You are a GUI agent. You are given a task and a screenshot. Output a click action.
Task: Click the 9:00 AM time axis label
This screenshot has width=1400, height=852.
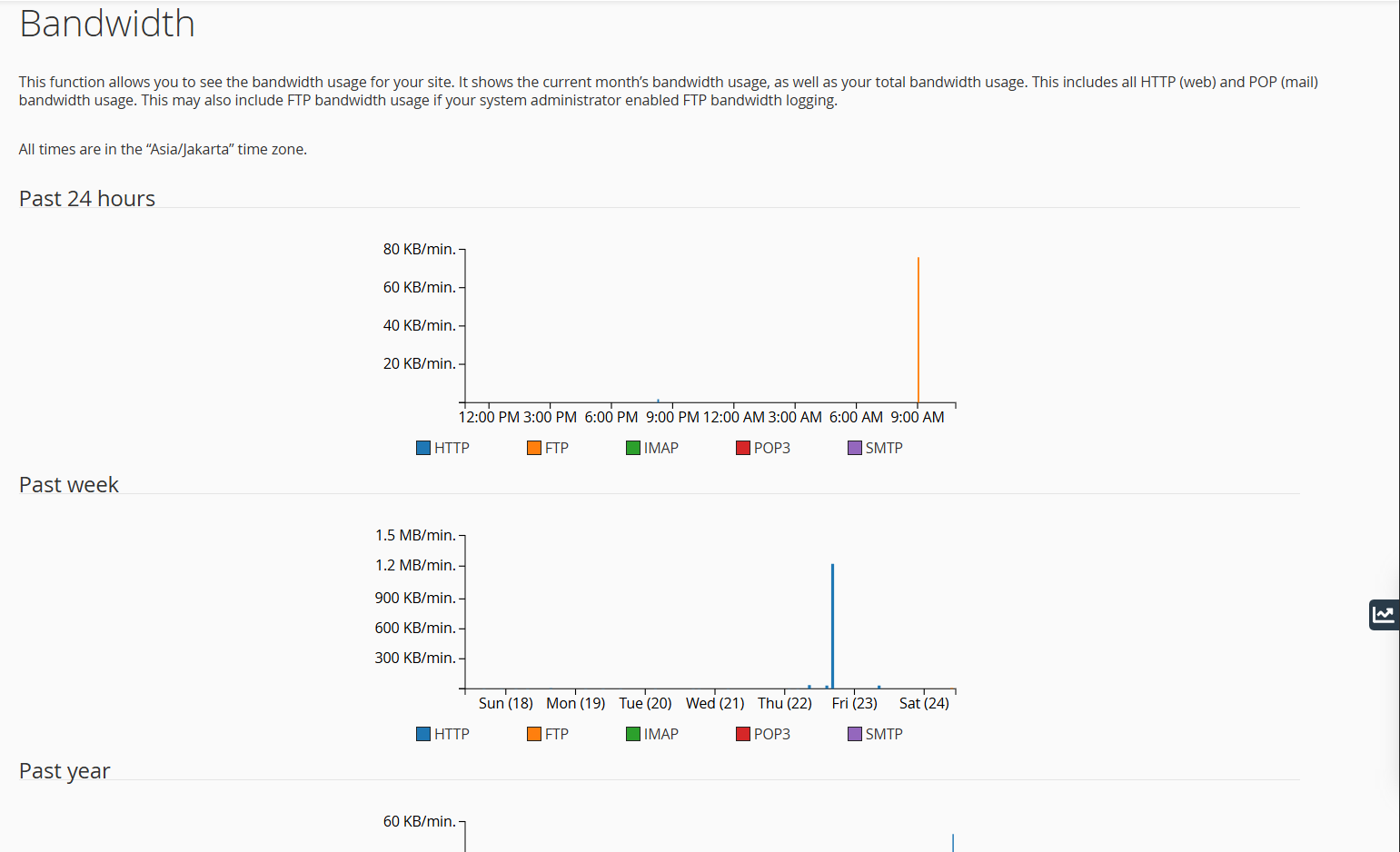point(918,417)
